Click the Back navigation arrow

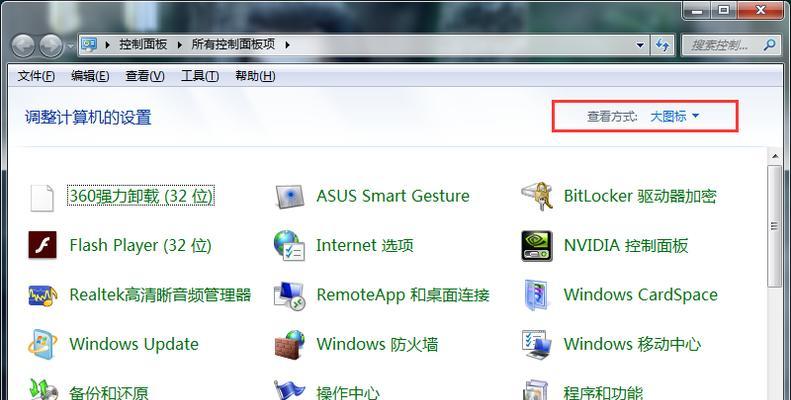tap(23, 45)
